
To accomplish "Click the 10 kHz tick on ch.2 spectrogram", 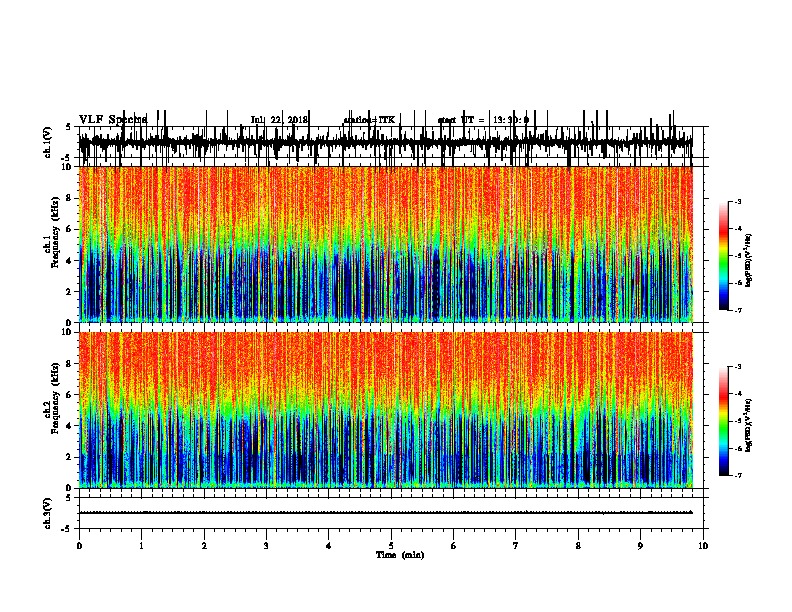I will point(67,332).
